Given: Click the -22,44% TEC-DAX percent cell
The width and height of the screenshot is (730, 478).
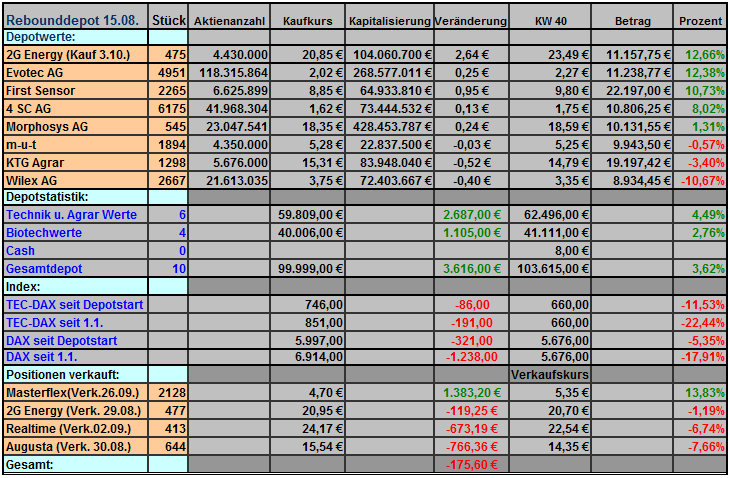Looking at the screenshot, I should (700, 322).
